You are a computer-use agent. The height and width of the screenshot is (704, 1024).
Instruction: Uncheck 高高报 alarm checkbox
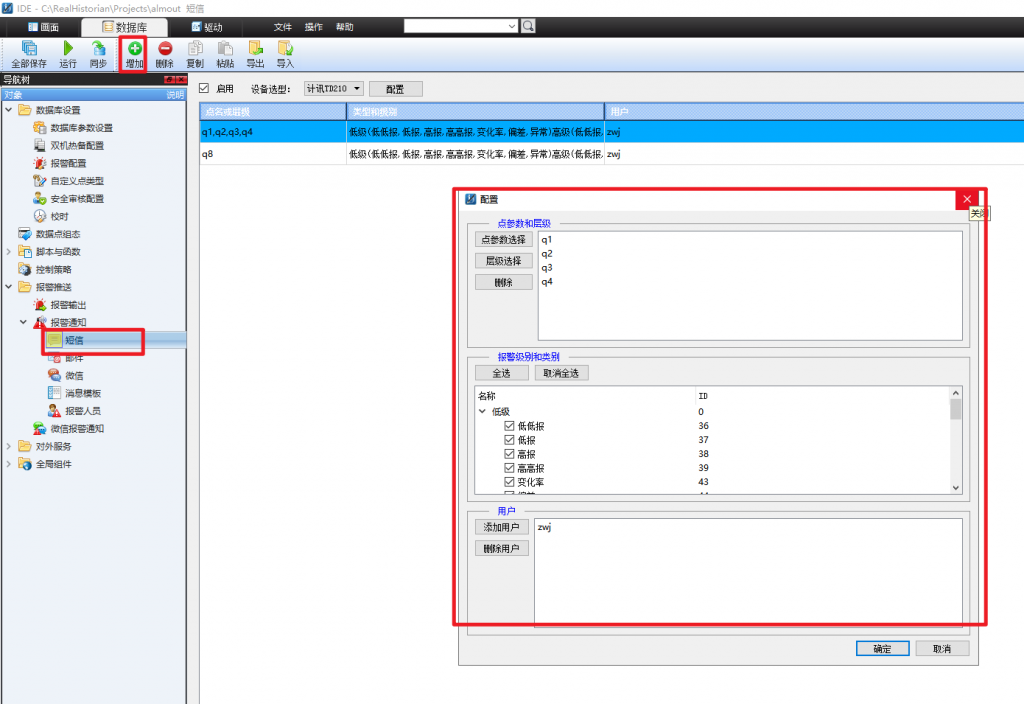[x=509, y=468]
